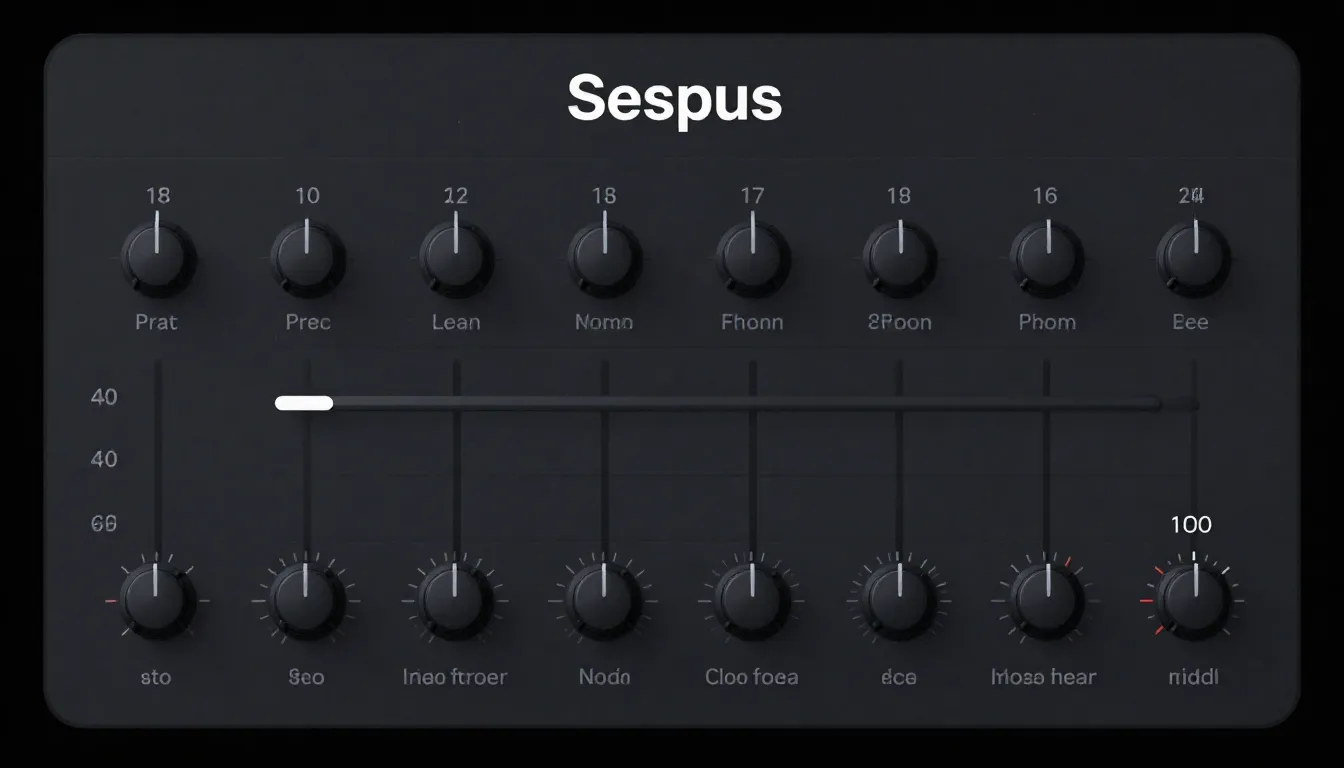
Task: Click the Ineo ftroer bottom knob
Action: pyautogui.click(x=455, y=600)
